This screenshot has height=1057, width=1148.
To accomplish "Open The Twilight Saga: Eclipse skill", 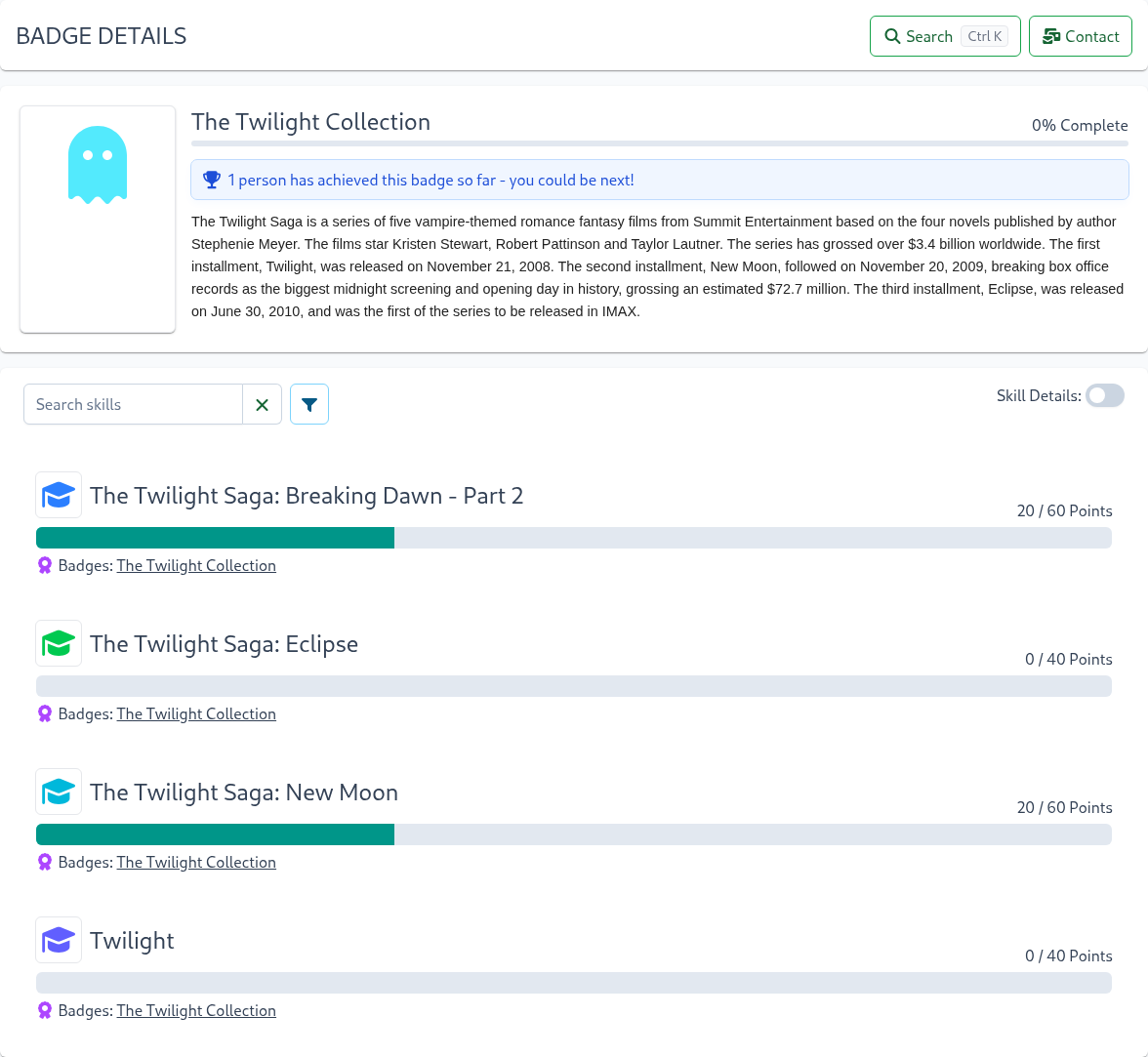I will coord(225,644).
